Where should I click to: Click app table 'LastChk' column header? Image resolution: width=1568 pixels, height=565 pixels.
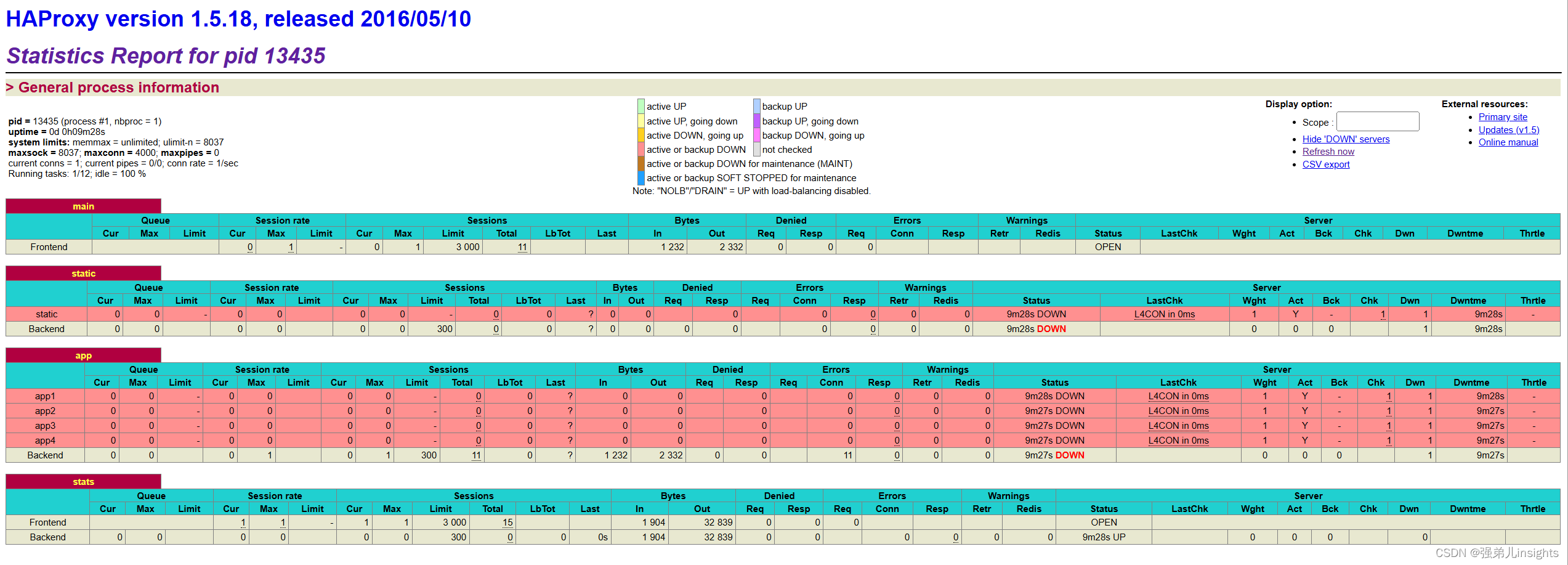pos(1178,383)
